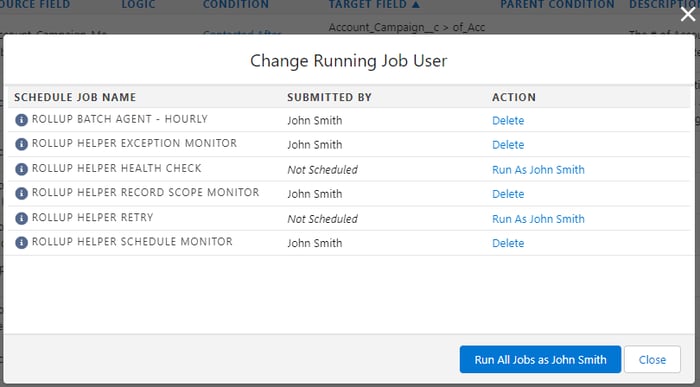This screenshot has height=387, width=700.
Task: Delete the Rollup Helper Record Scope Monitor job
Action: click(x=508, y=194)
